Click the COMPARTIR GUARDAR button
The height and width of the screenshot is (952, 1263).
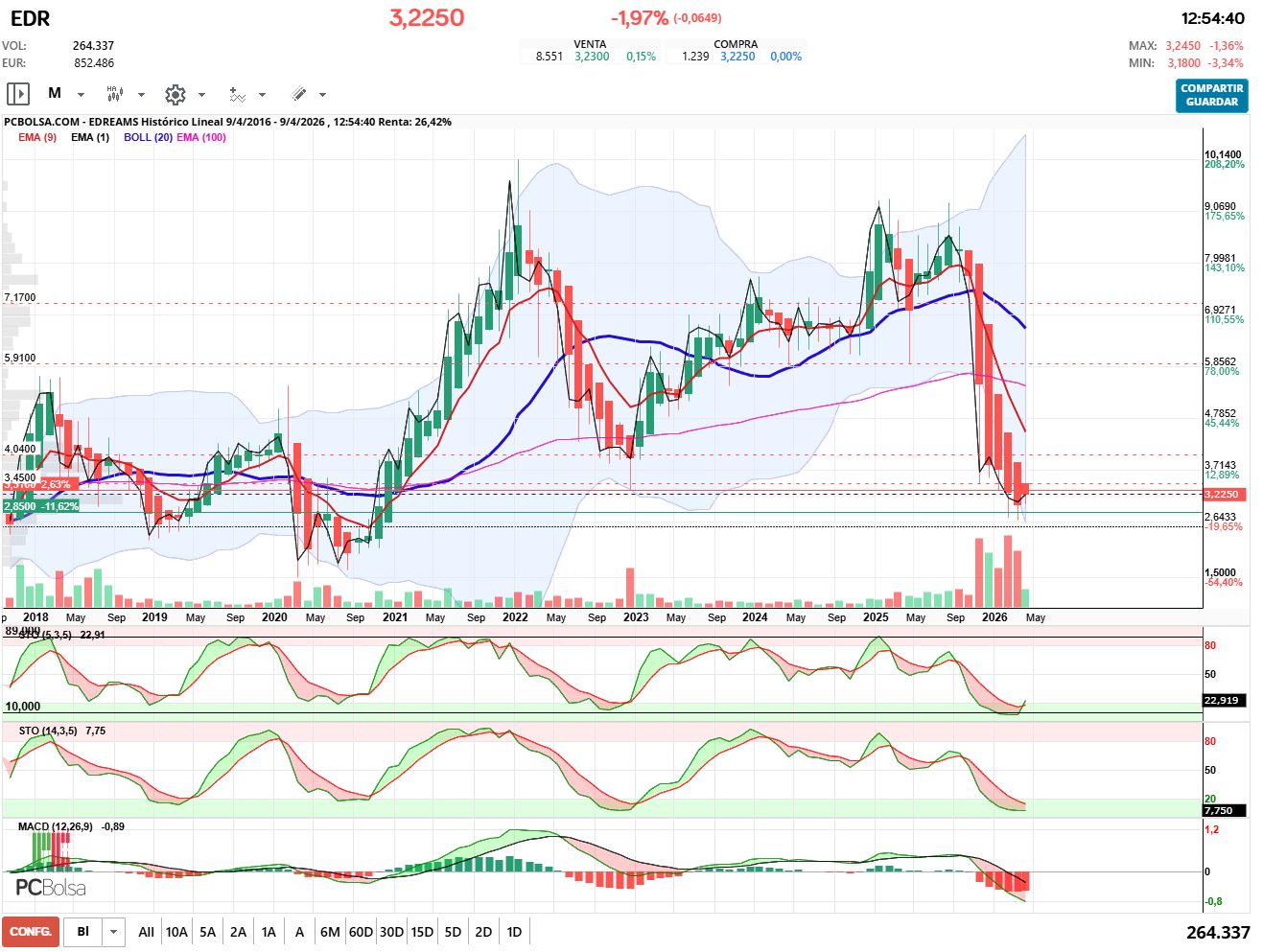tap(1211, 95)
